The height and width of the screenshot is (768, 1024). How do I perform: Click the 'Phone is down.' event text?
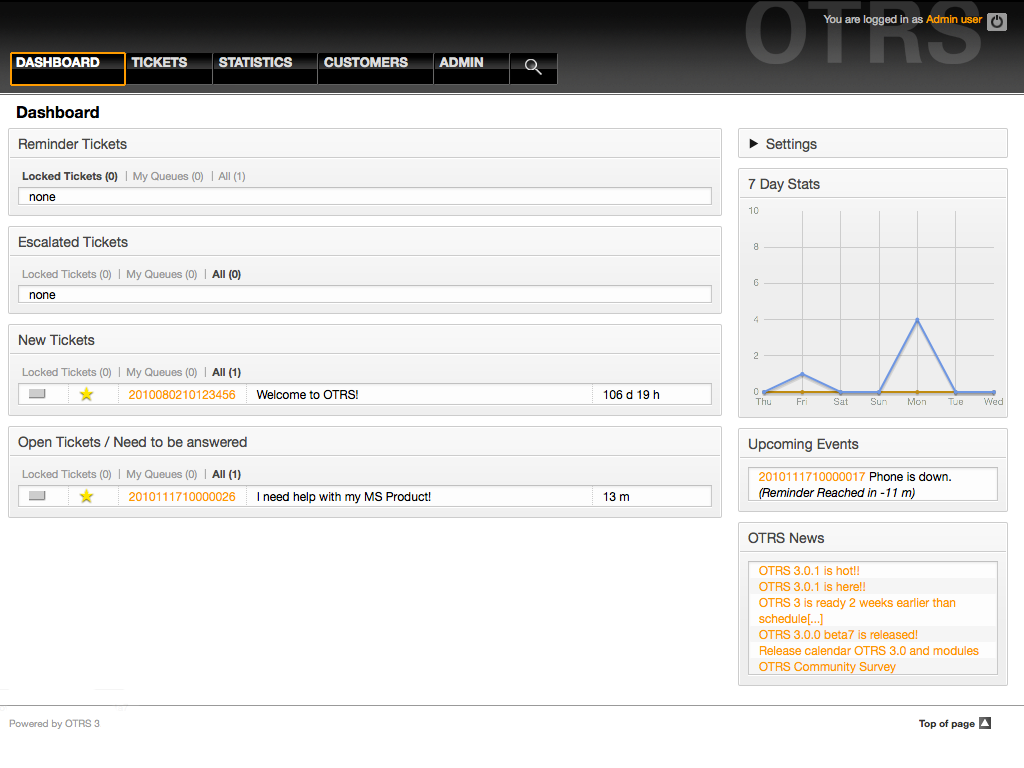point(910,477)
